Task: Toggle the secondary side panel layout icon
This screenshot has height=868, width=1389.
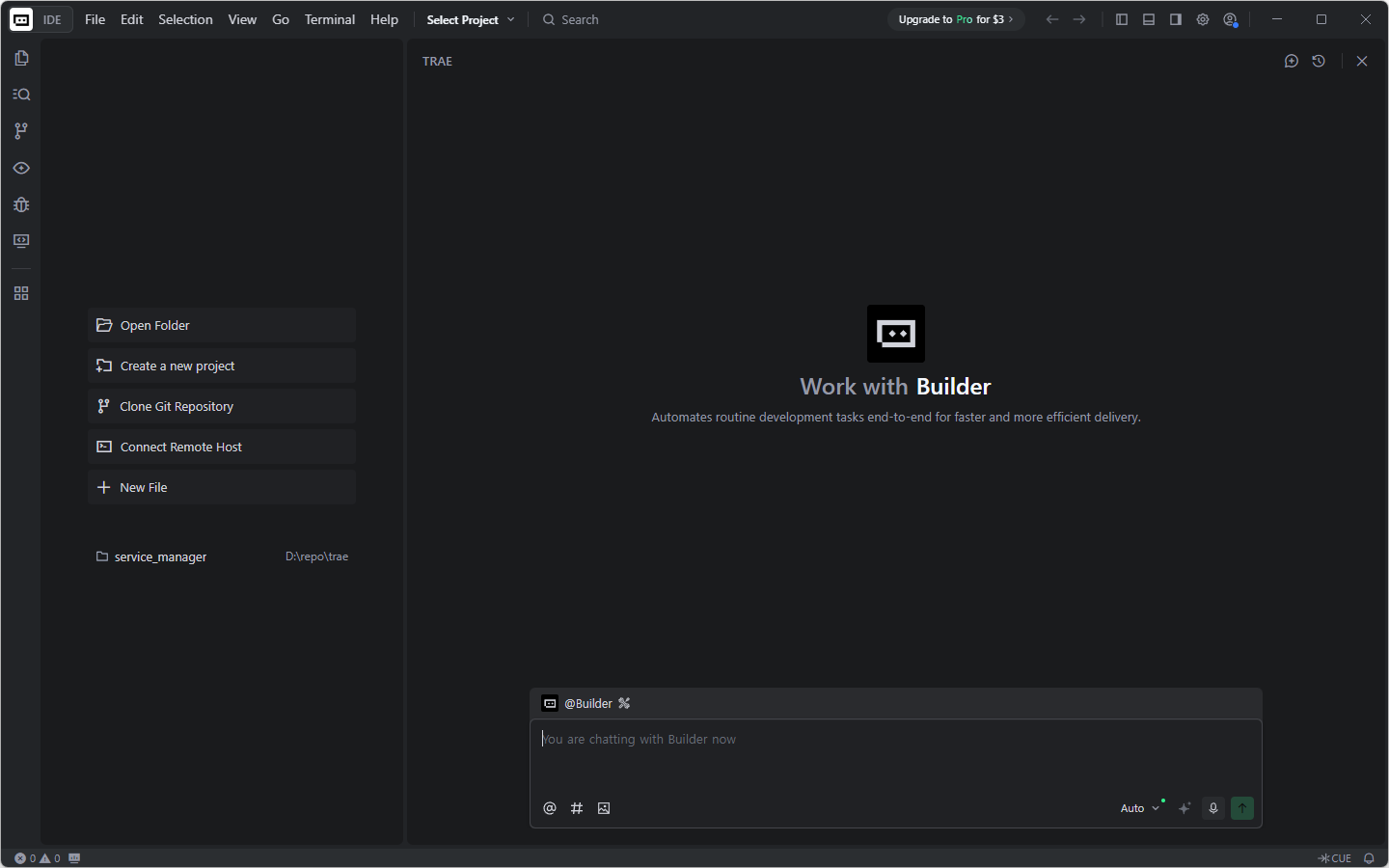Action: click(x=1176, y=19)
